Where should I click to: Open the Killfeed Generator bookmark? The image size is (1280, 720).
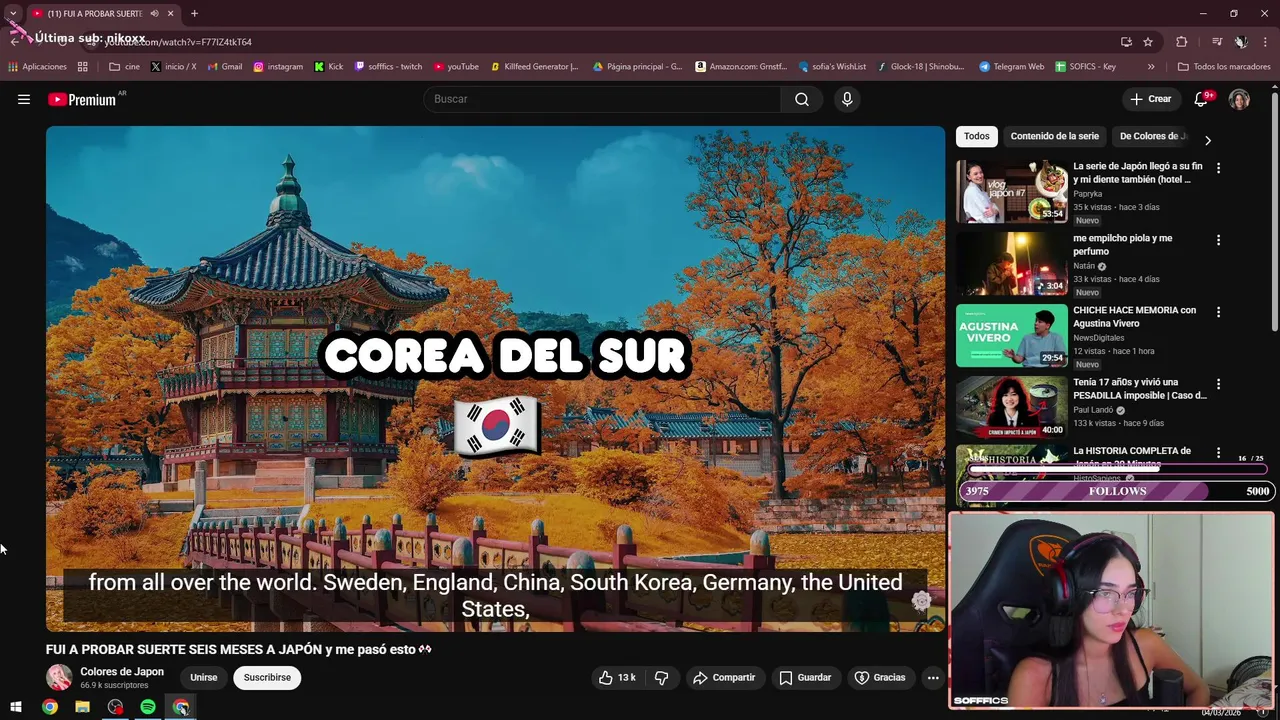tap(535, 67)
